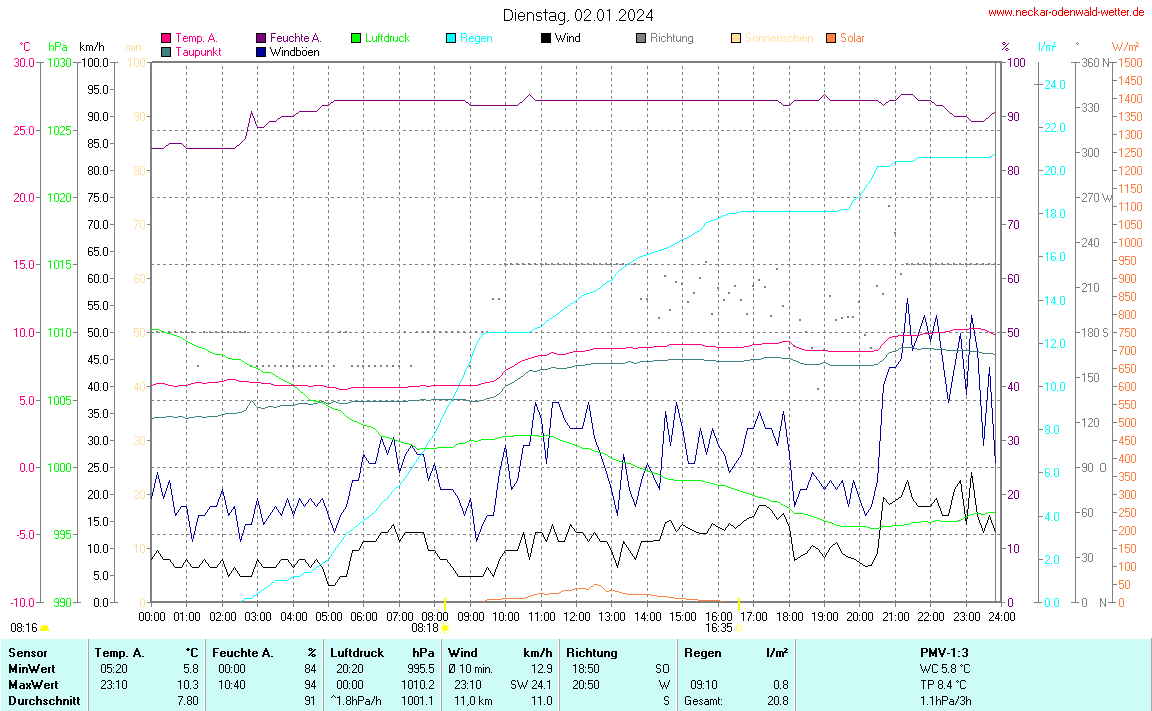Screen dimensions: 1152x711
Task: Click the Taupunkt teal legend swatch
Action: tap(166, 51)
